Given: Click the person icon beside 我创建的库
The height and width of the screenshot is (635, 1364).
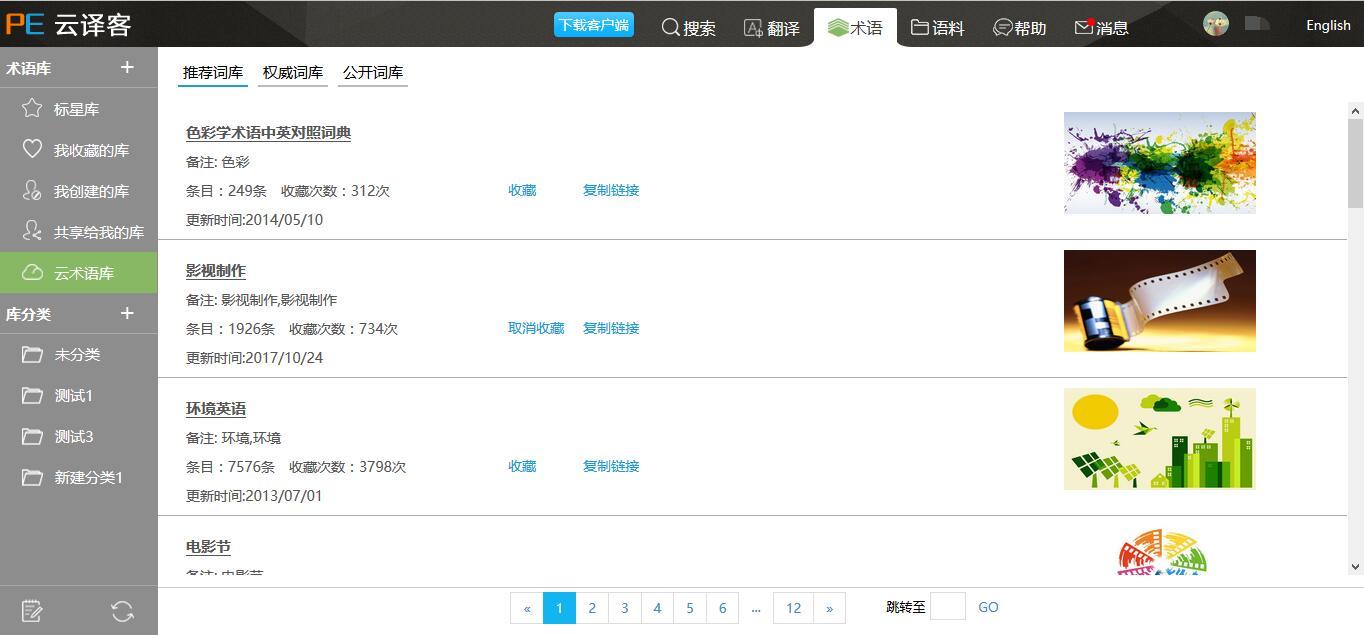Looking at the screenshot, I should pyautogui.click(x=32, y=190).
